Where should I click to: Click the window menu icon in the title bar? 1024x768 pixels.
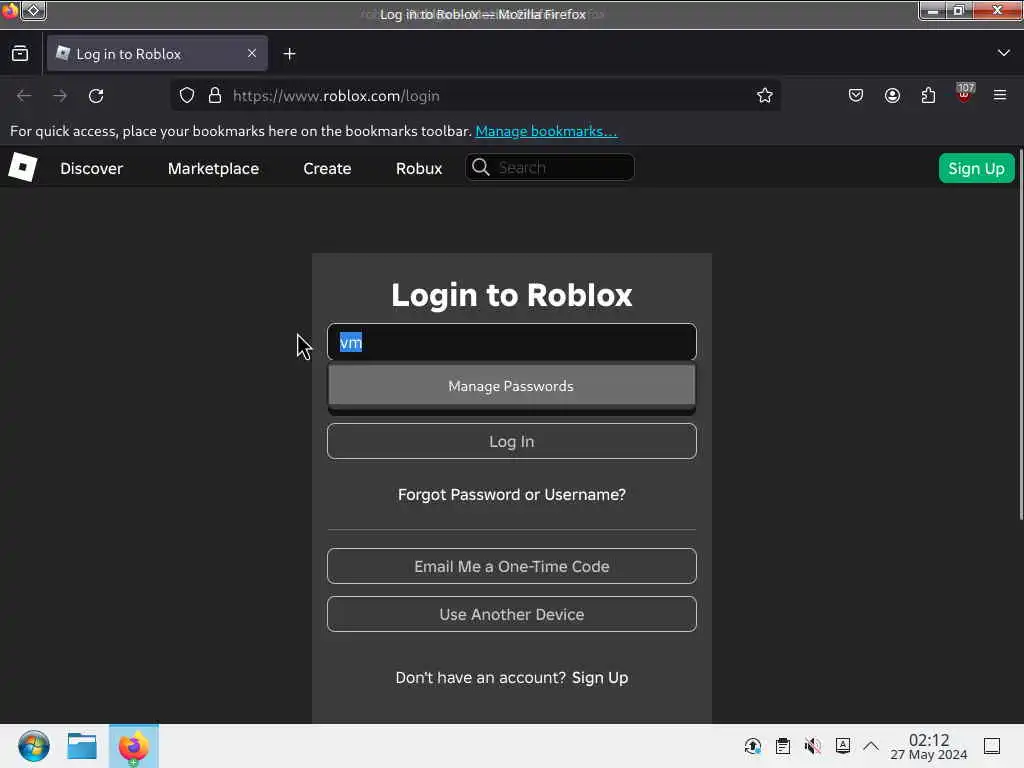click(x=33, y=11)
